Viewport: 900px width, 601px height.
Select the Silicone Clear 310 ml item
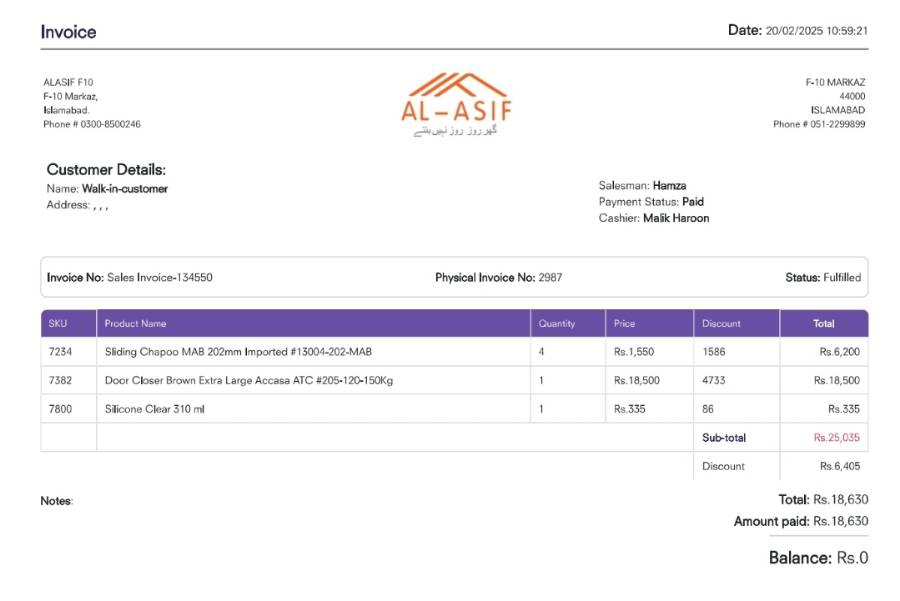click(154, 409)
